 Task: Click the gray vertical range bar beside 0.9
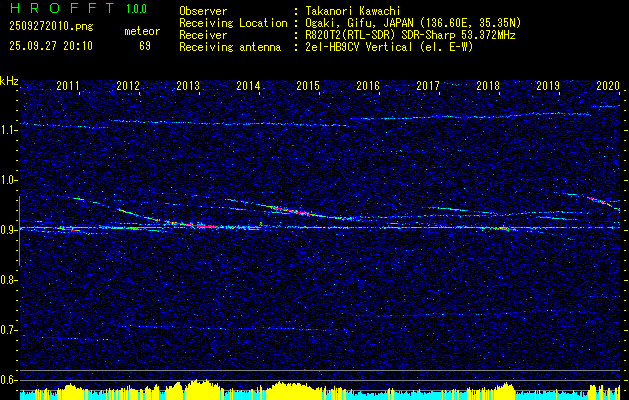[19, 231]
